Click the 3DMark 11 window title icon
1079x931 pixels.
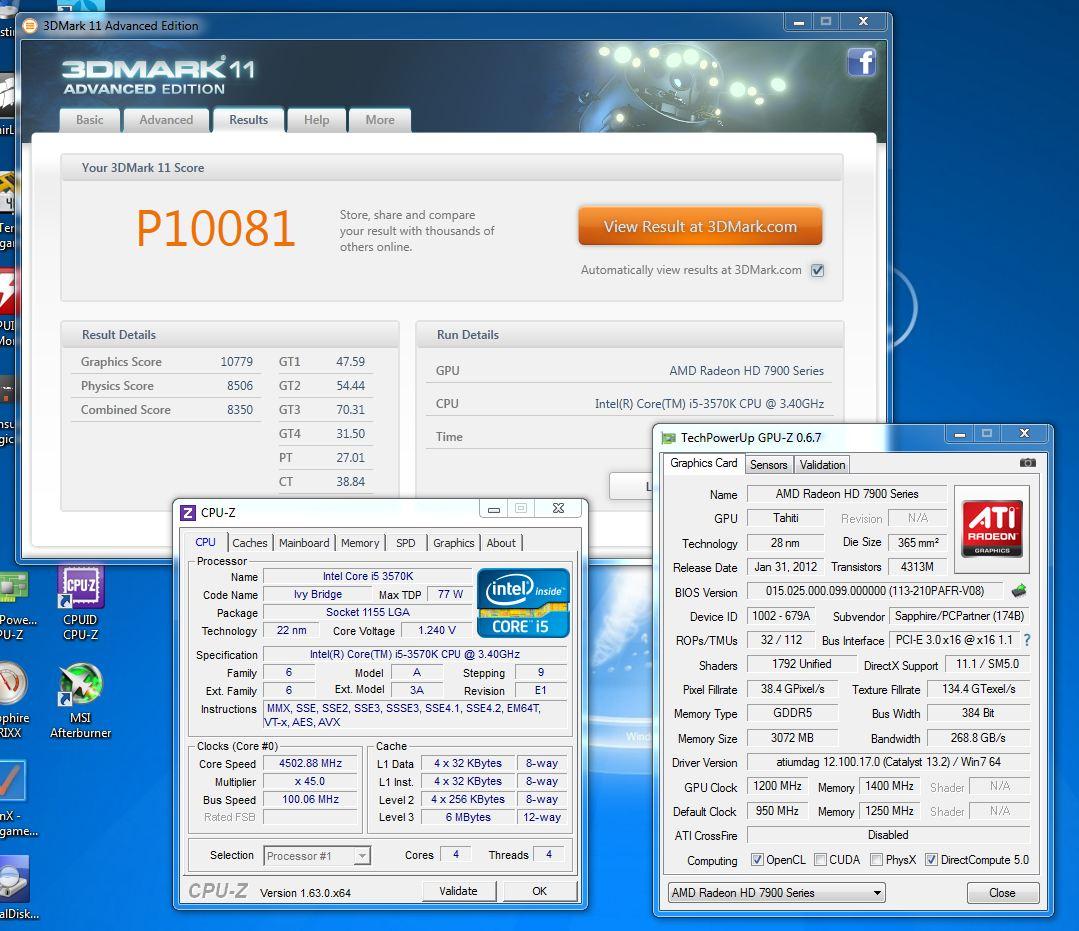30,26
